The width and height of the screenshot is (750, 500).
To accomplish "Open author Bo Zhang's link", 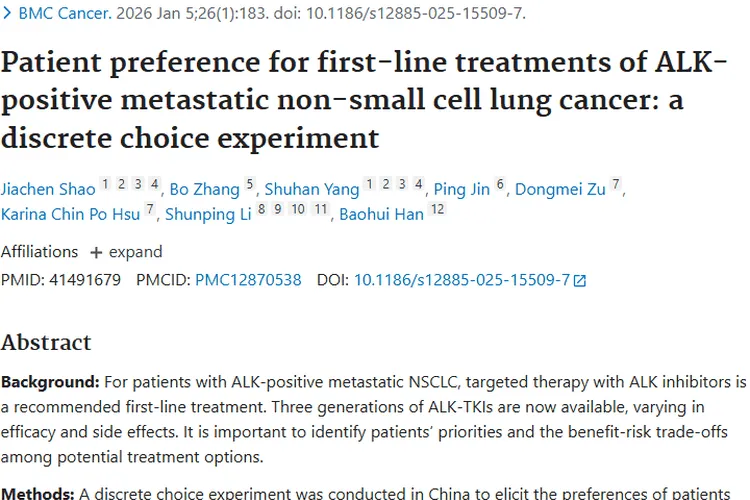I will point(204,189).
